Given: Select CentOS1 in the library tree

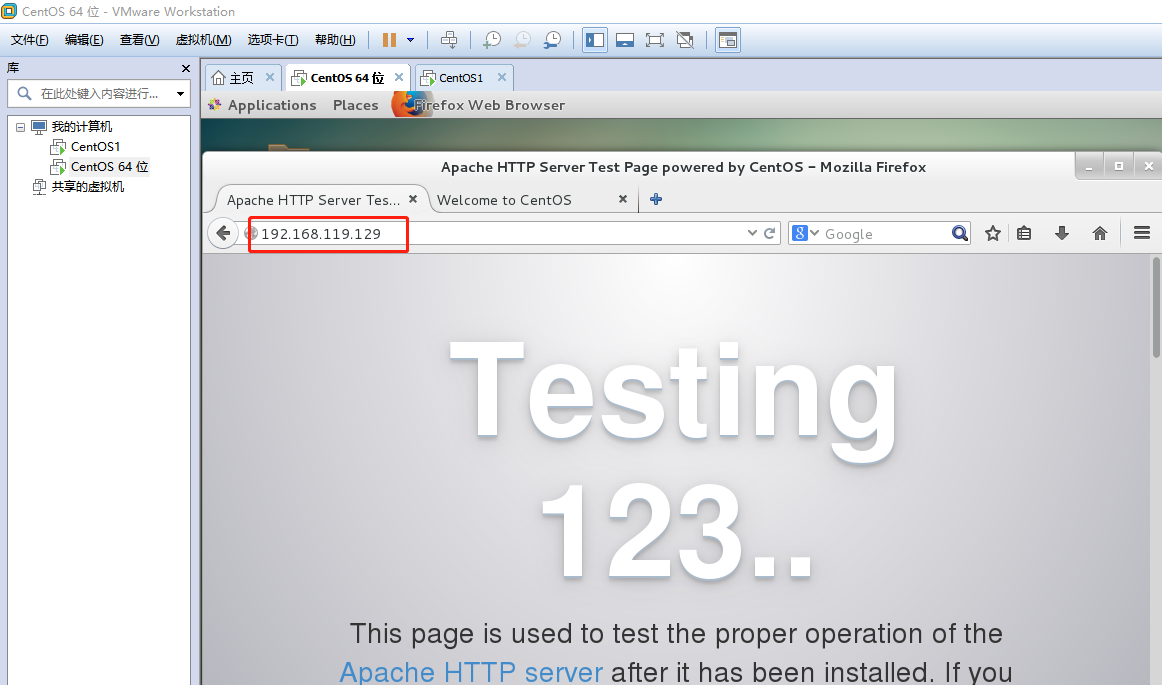Looking at the screenshot, I should tap(95, 147).
